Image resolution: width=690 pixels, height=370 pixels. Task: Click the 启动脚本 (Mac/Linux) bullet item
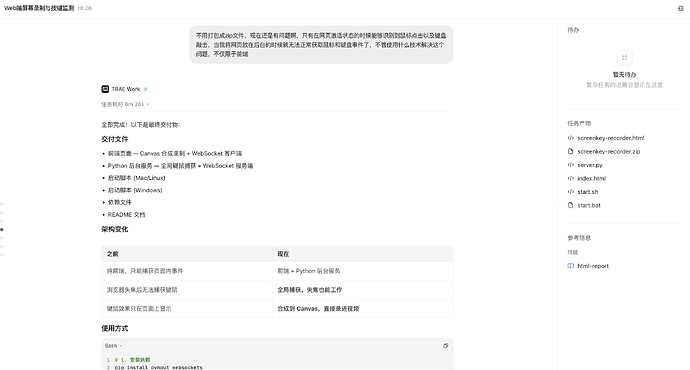[x=136, y=178]
